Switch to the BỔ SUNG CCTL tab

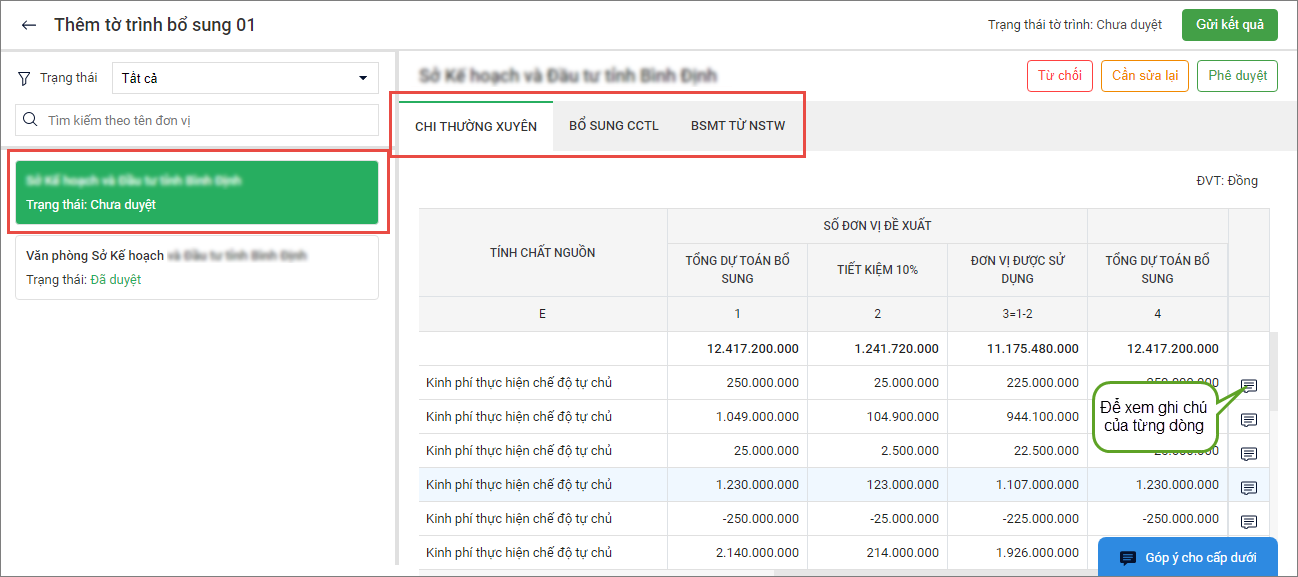pos(614,126)
